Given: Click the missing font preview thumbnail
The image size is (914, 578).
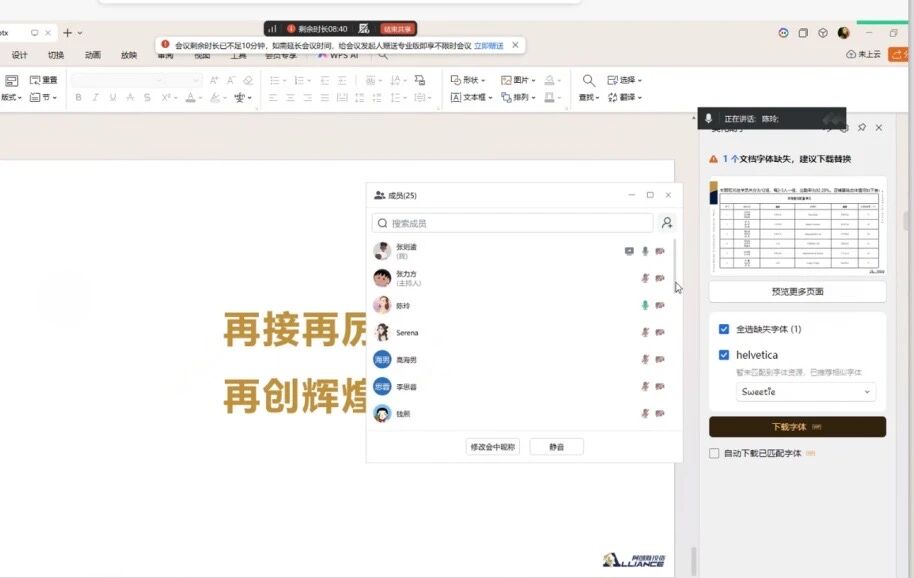Looking at the screenshot, I should [x=797, y=226].
